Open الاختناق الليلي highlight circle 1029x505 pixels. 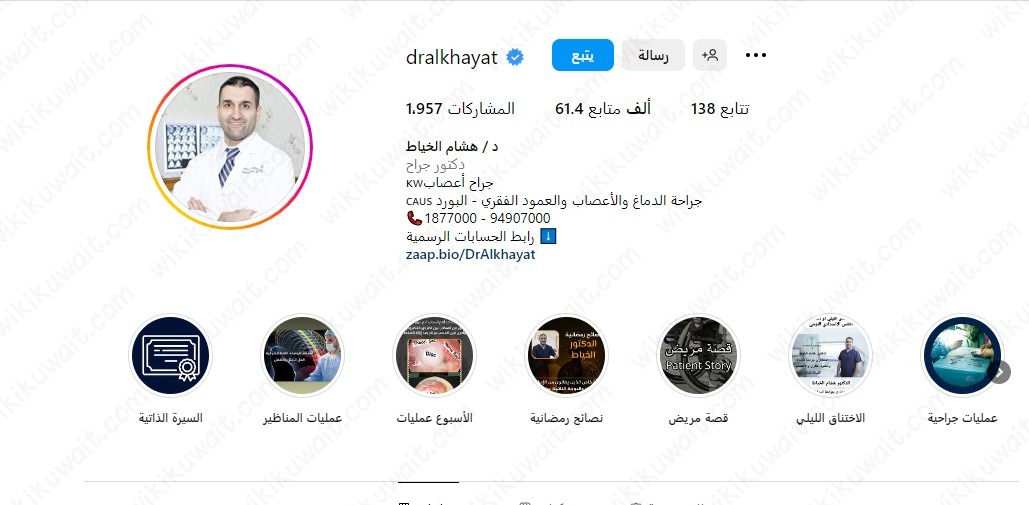(x=831, y=355)
